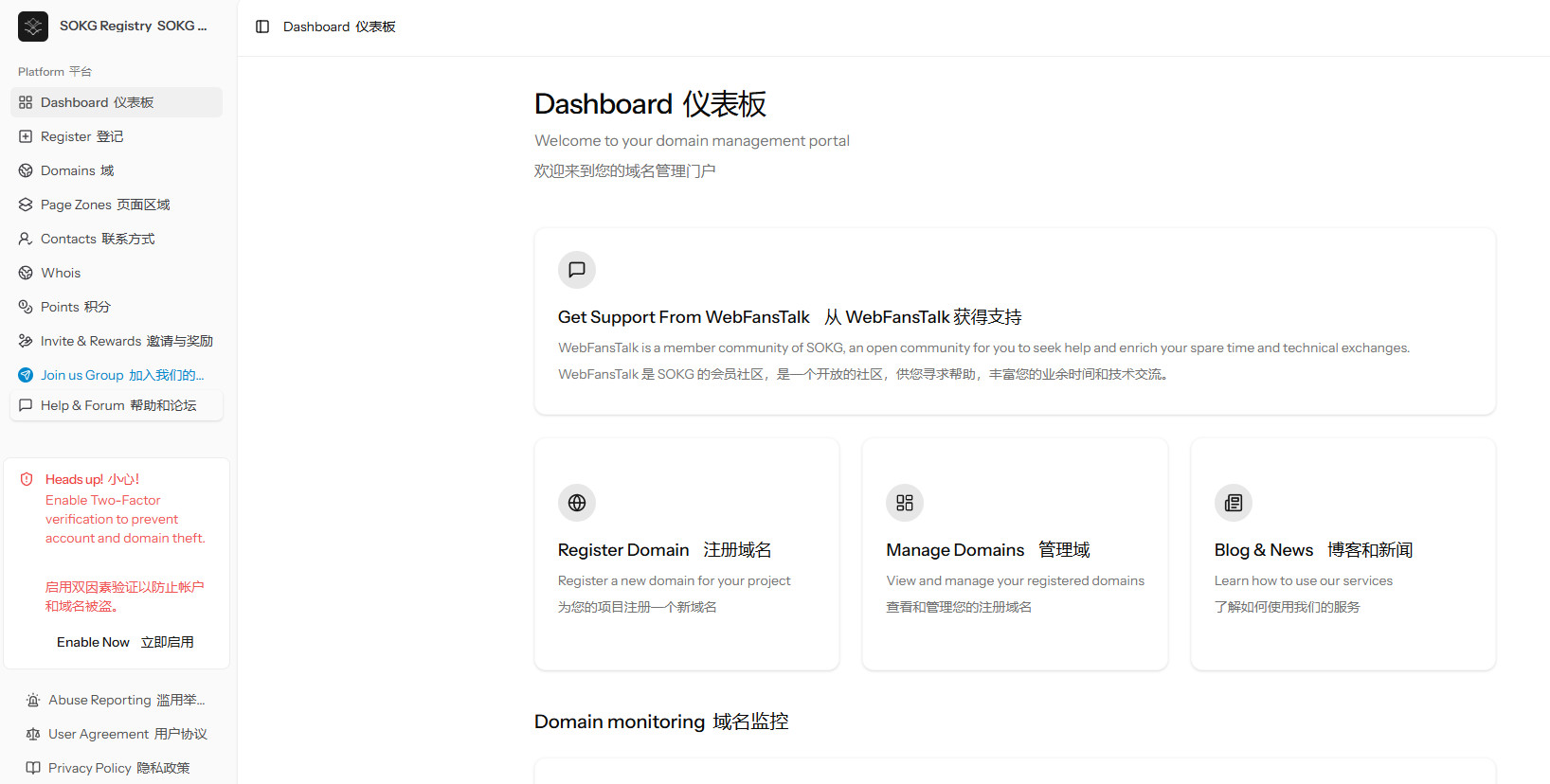The width and height of the screenshot is (1550, 784).
Task: Click the Join us Group Telegram icon
Action: click(26, 375)
